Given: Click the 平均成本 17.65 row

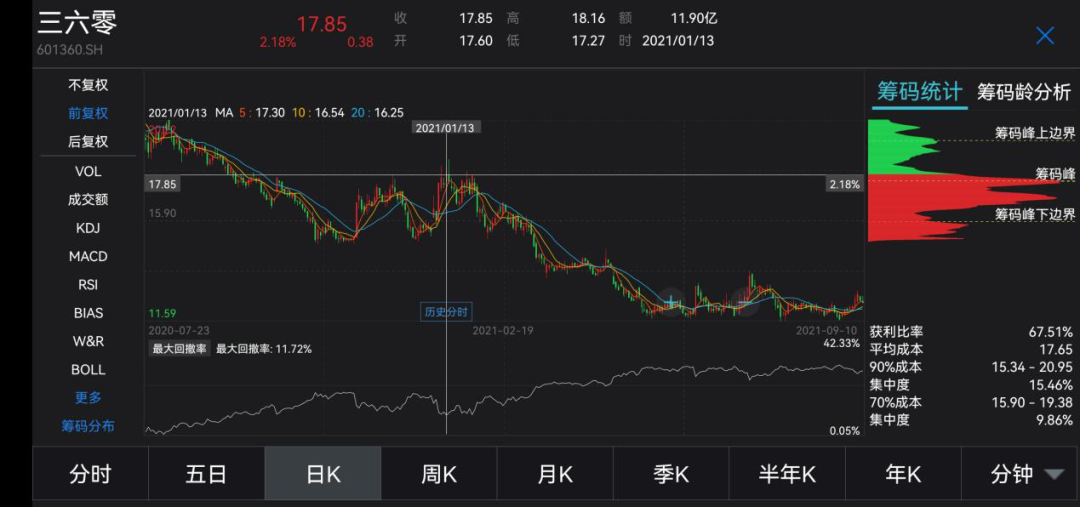Looking at the screenshot, I should (971, 349).
